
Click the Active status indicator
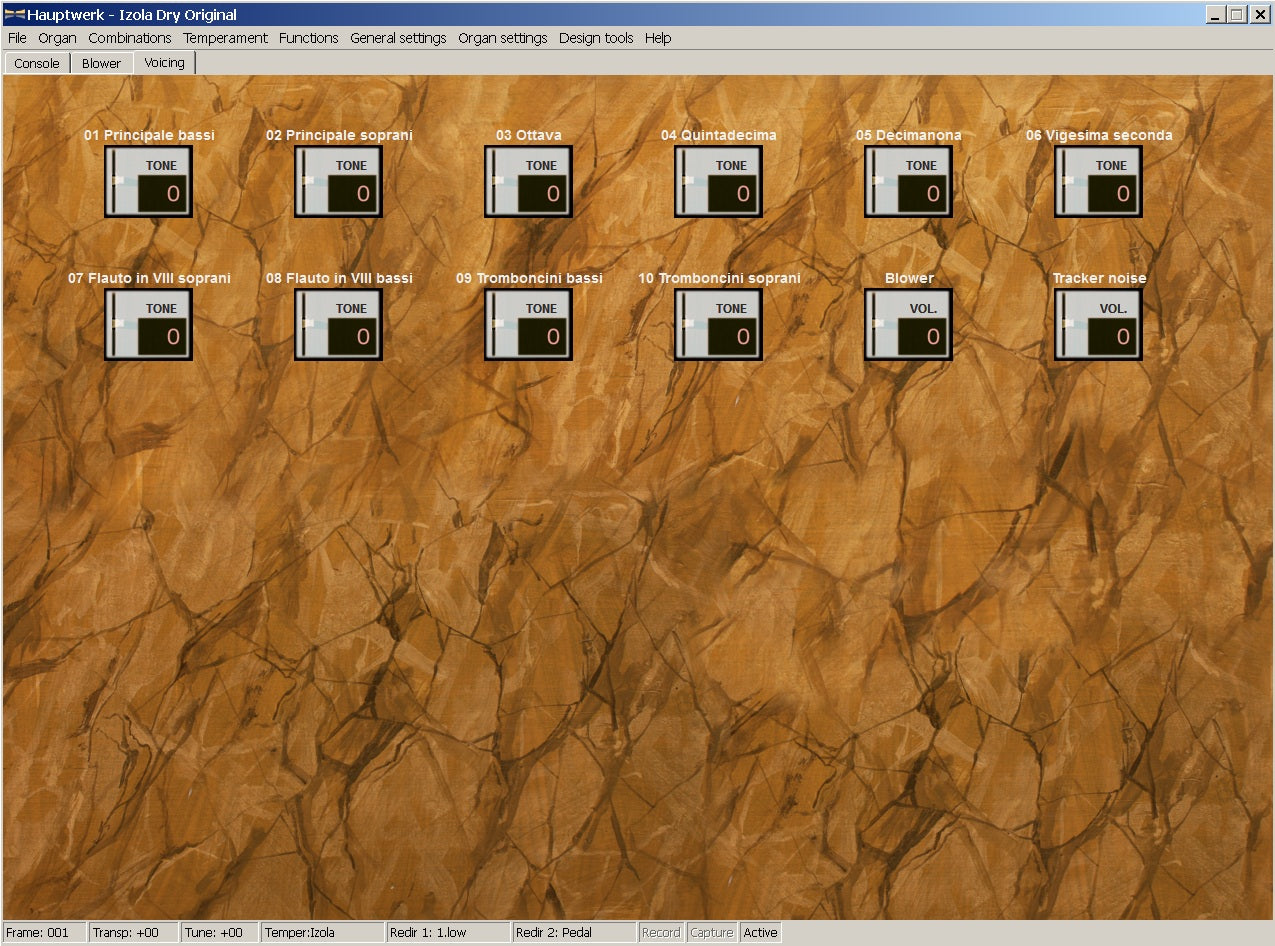point(760,932)
